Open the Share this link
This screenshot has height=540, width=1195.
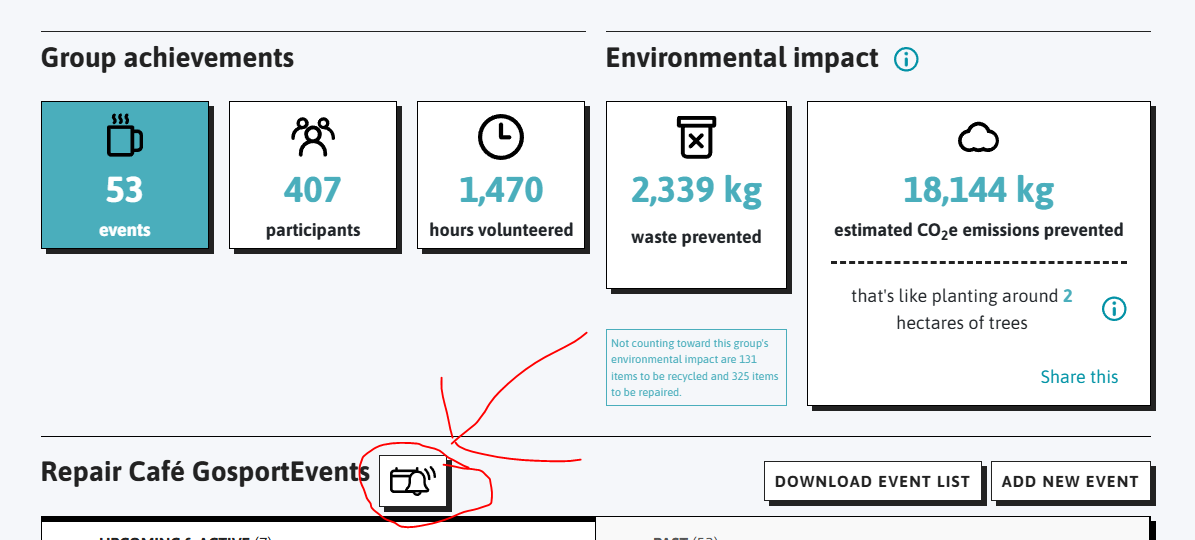click(x=1079, y=377)
